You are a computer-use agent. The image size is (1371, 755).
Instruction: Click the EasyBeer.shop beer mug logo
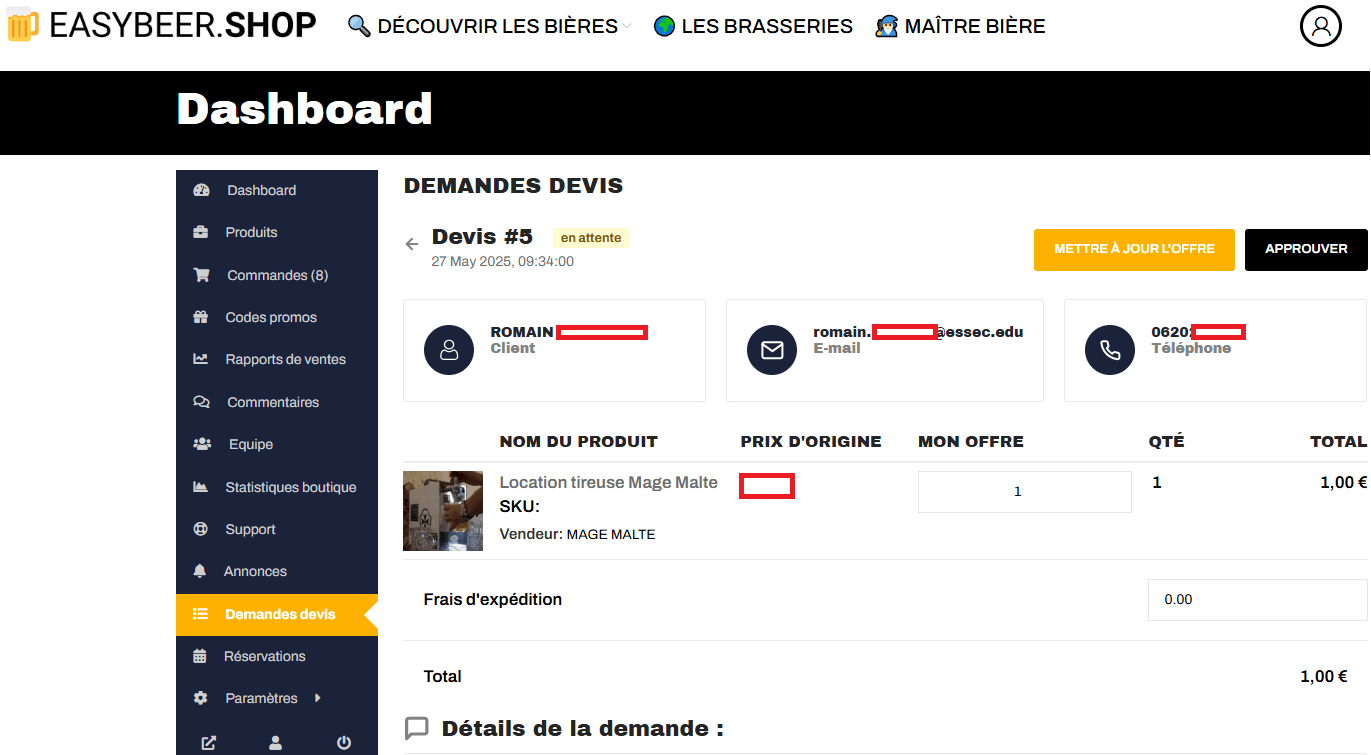coord(23,26)
